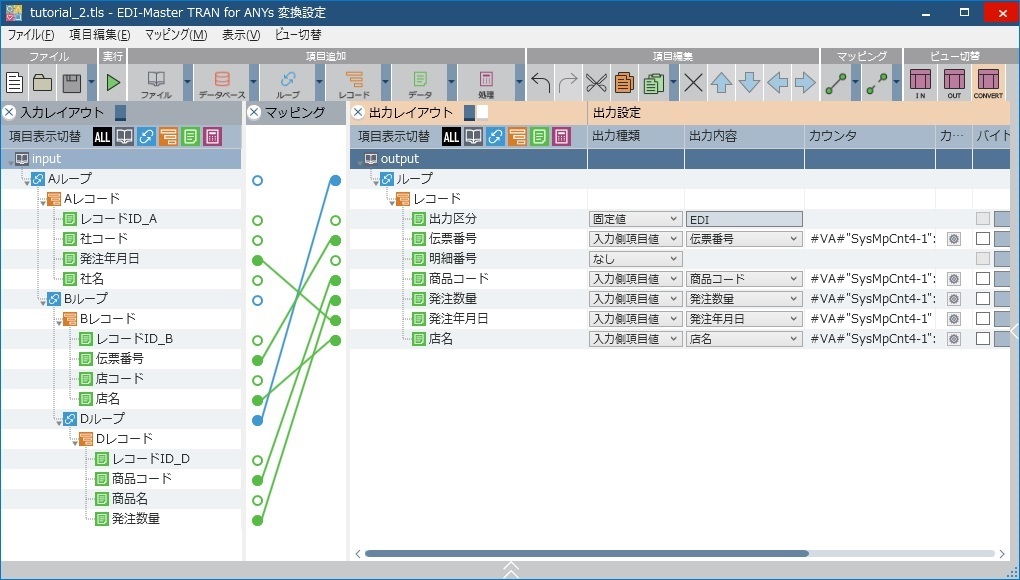The height and width of the screenshot is (580, 1020).
Task: Click the Undo arrow icon
Action: click(x=541, y=82)
